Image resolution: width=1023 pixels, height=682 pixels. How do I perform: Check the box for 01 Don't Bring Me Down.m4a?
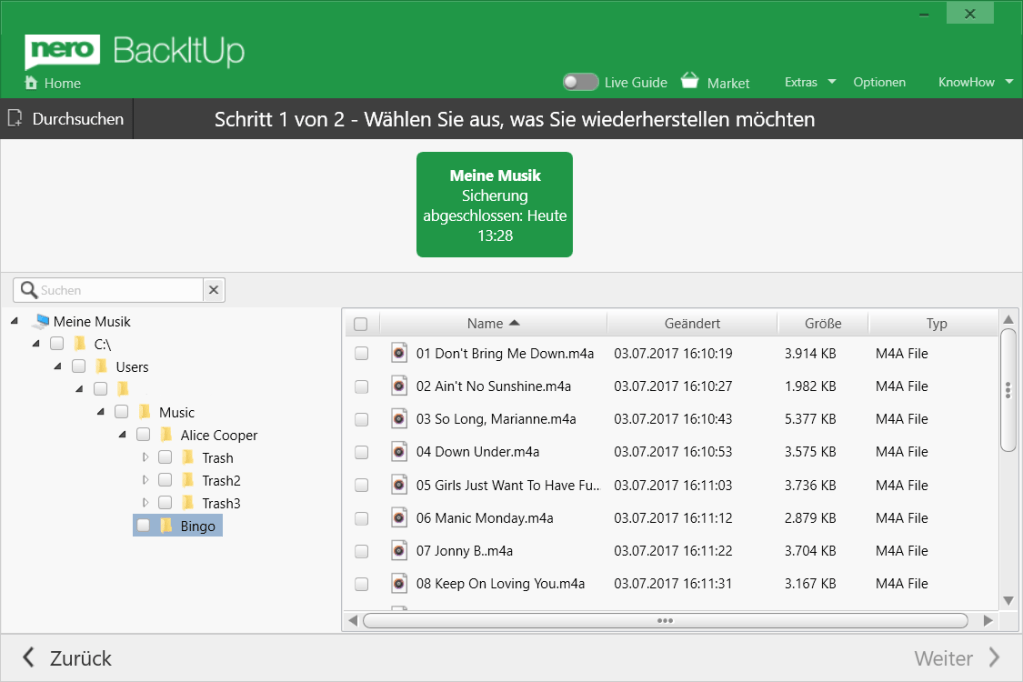[361, 353]
